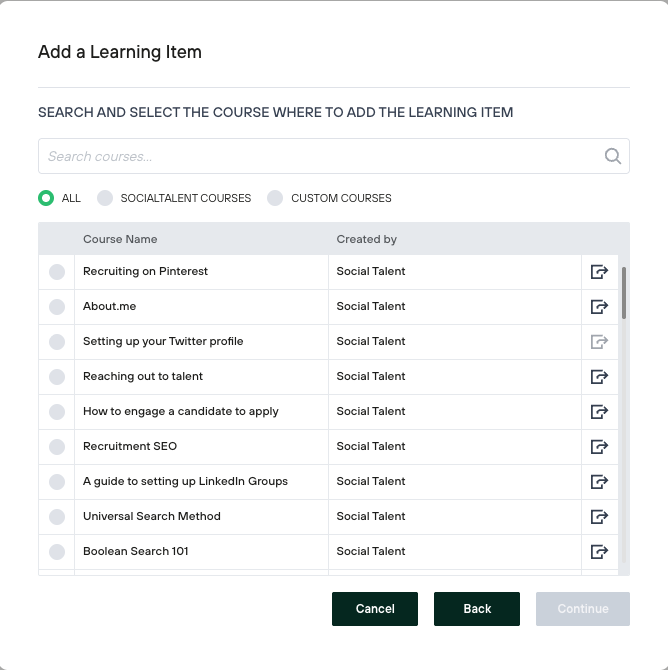Select the ALL filter radio button
The height and width of the screenshot is (670, 668).
46,198
